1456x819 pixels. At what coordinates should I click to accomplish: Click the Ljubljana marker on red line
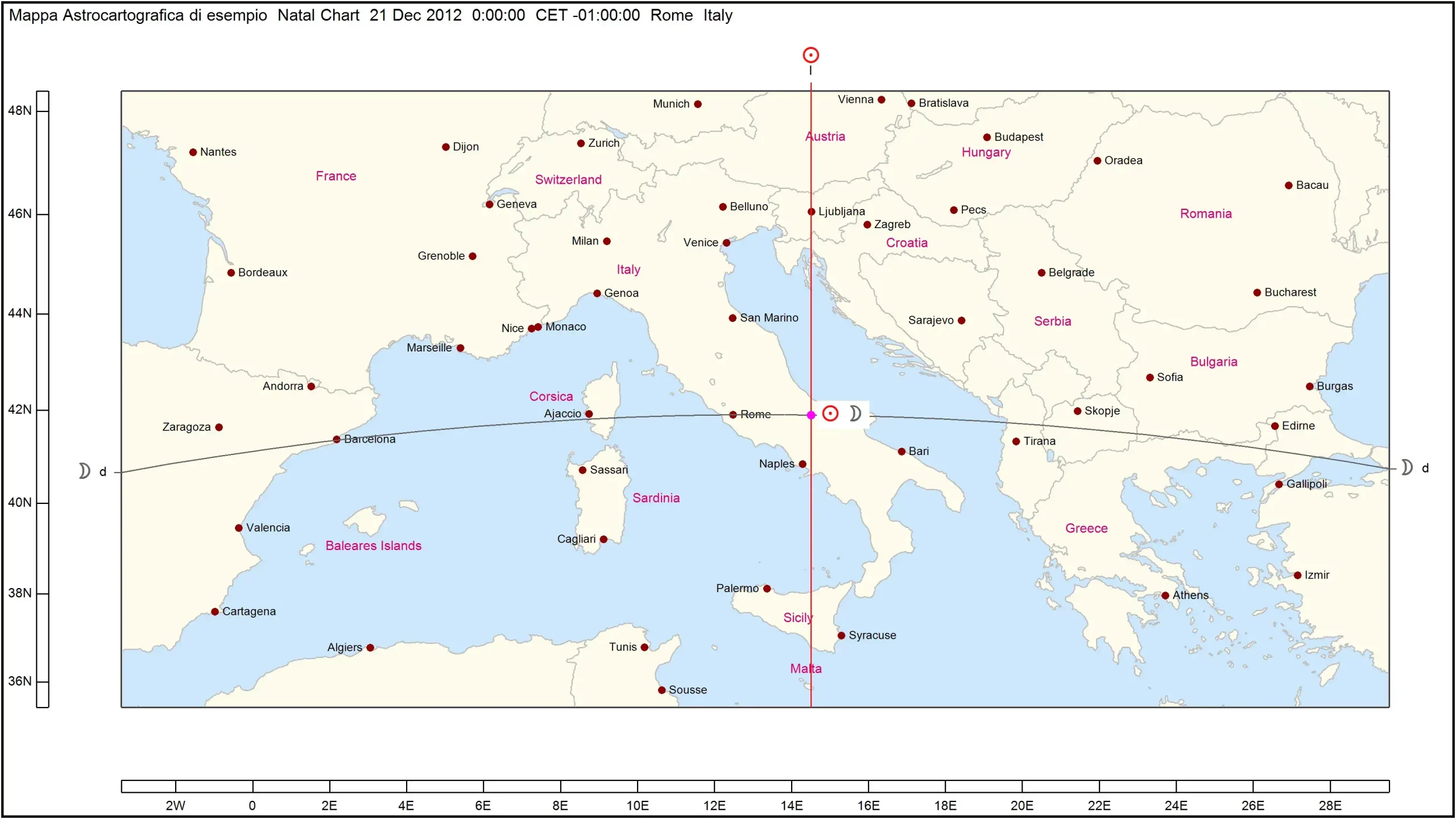pyautogui.click(x=812, y=212)
